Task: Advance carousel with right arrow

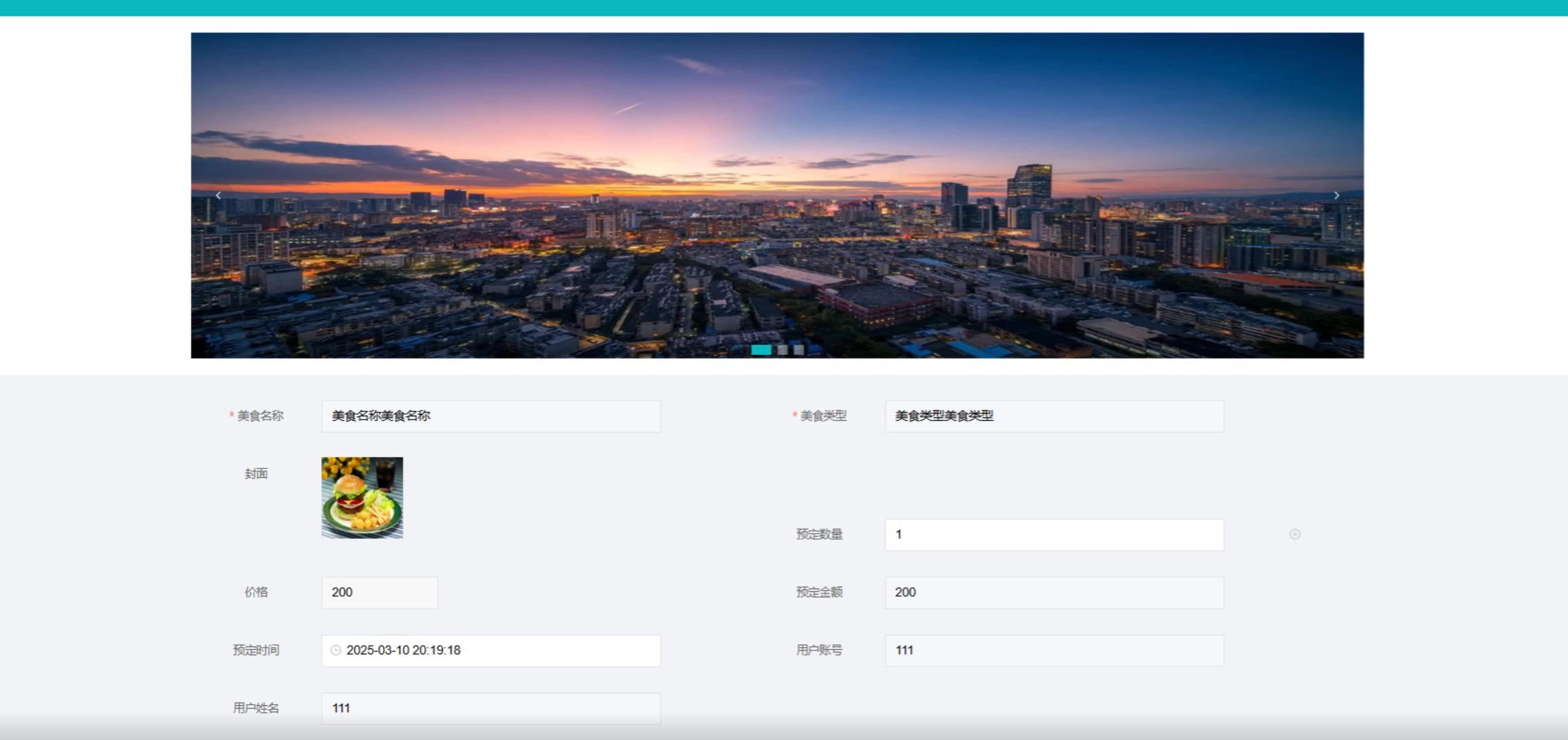Action: pos(1336,196)
